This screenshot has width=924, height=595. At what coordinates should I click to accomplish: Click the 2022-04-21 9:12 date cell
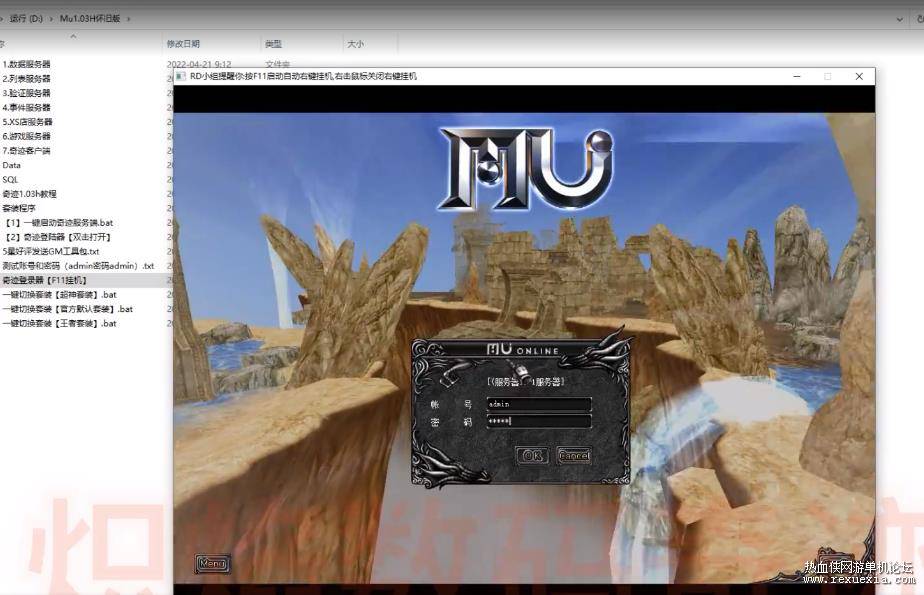point(199,64)
